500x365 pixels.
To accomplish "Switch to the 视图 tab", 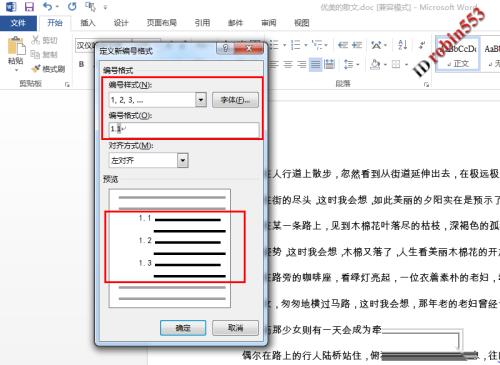I will coord(301,23).
